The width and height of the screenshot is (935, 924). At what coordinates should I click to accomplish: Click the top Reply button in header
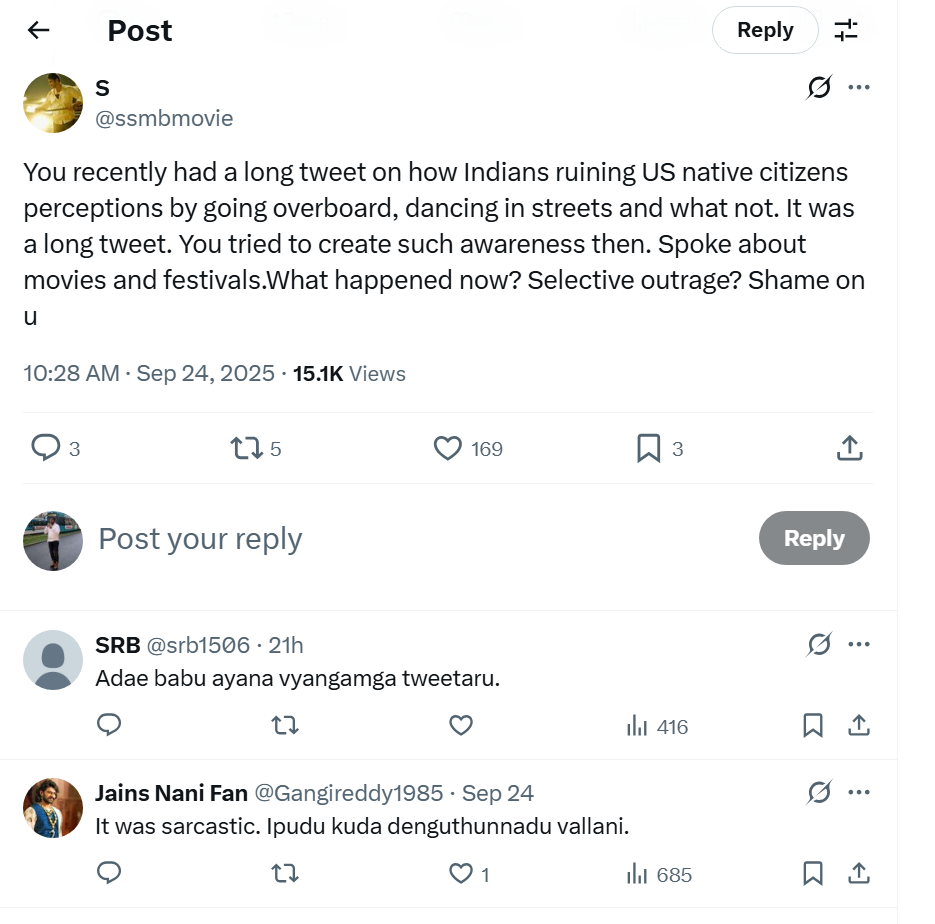click(x=764, y=30)
